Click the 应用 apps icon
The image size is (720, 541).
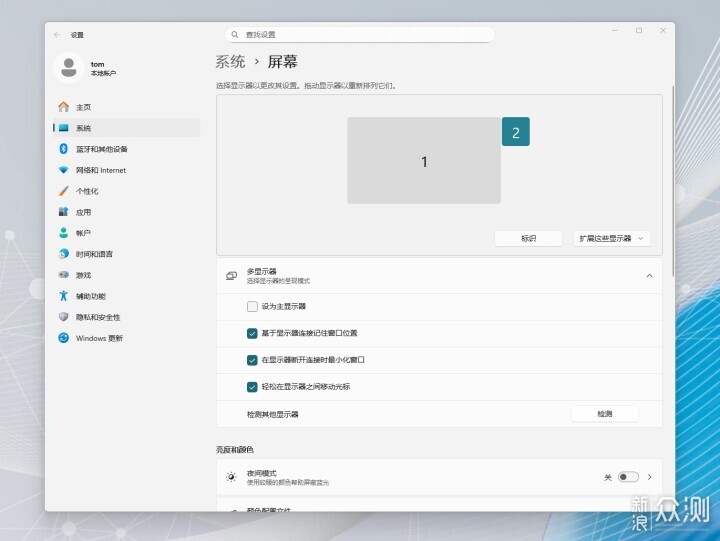pyautogui.click(x=63, y=212)
